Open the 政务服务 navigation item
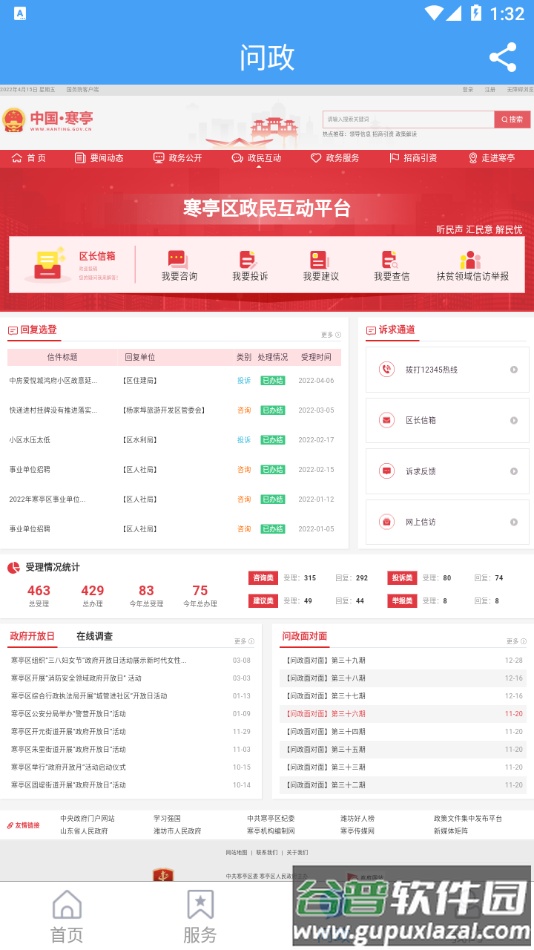The height and width of the screenshot is (950, 534). click(335, 158)
